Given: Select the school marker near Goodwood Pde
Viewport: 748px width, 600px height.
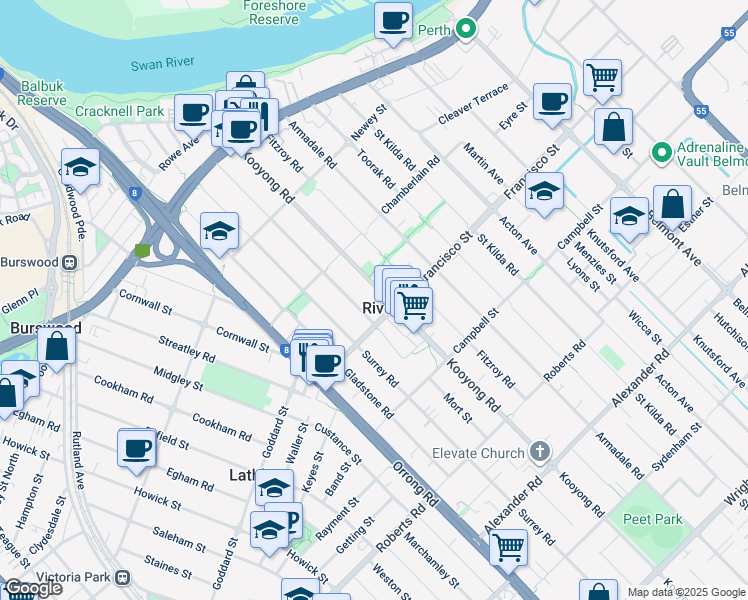Looking at the screenshot, I should click(80, 169).
